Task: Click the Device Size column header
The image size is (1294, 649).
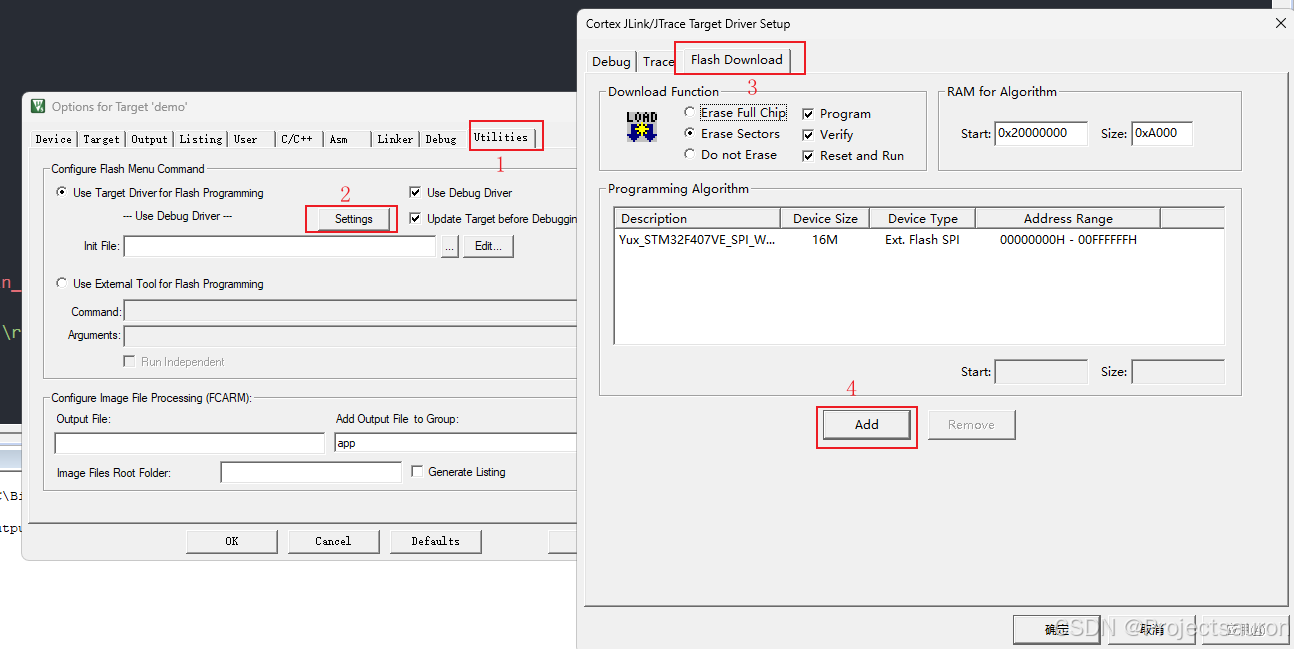Action: [x=824, y=219]
